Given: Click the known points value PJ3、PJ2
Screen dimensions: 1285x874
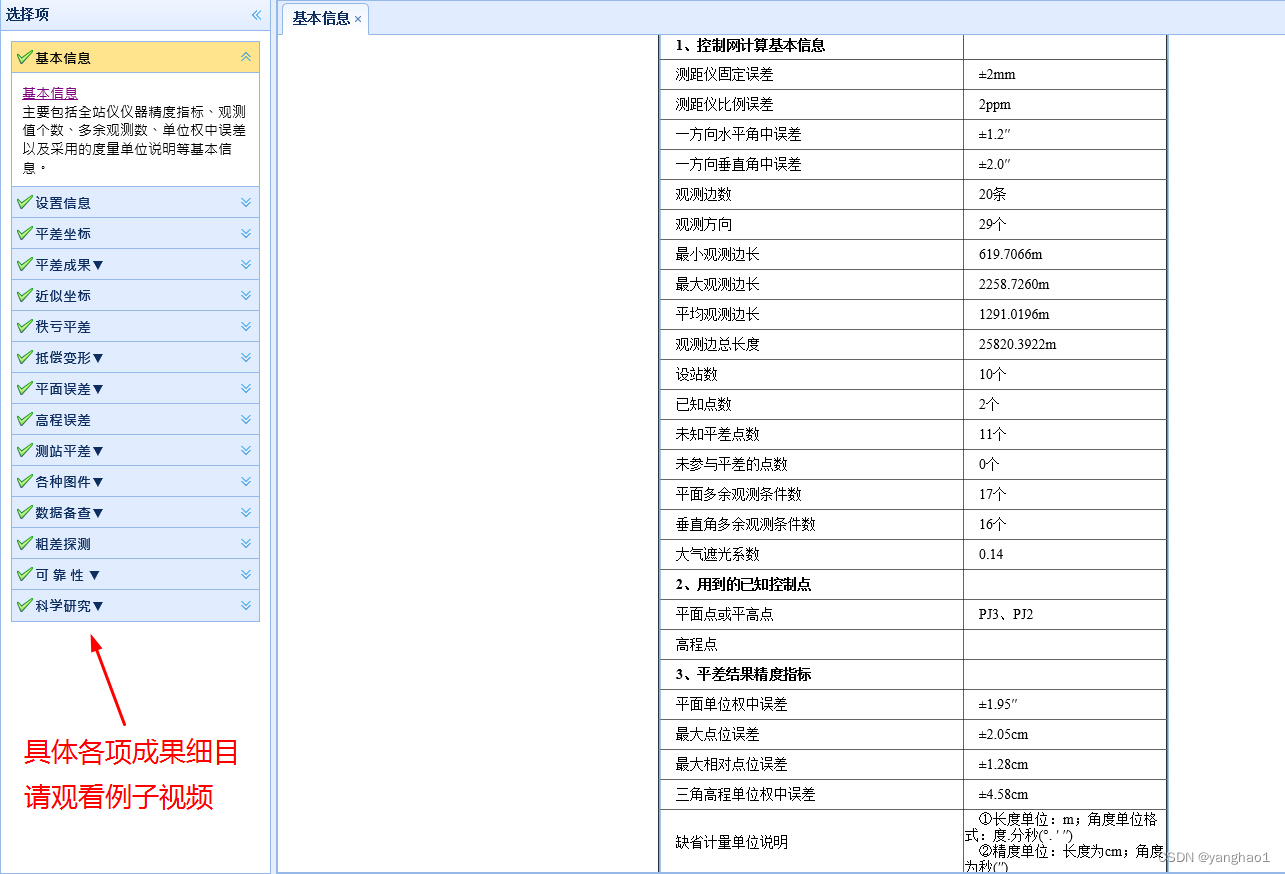Looking at the screenshot, I should pos(1006,615).
